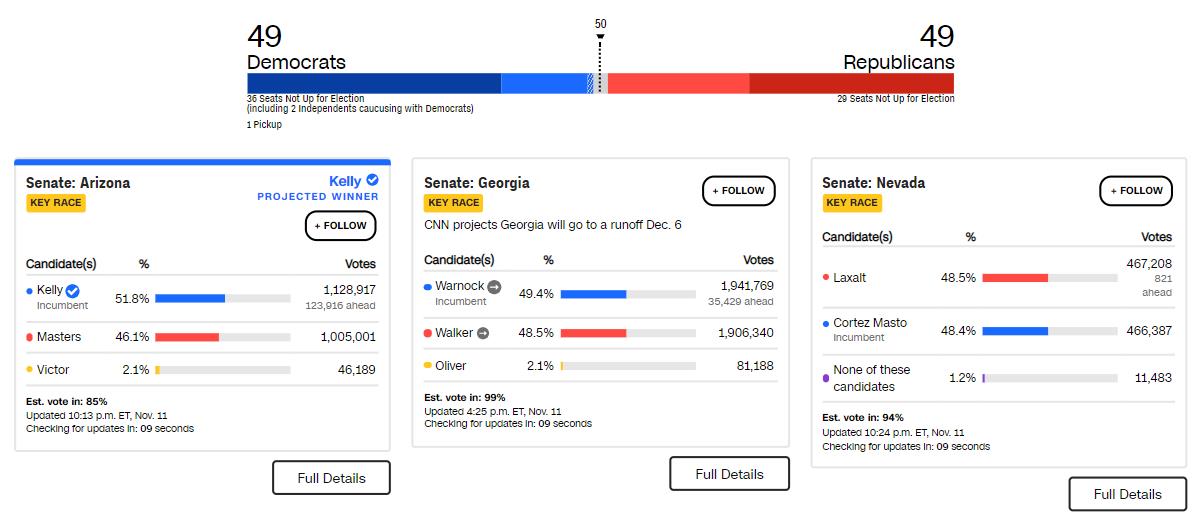The height and width of the screenshot is (516, 1197).
Task: Select the Cortez Masto candidate name
Action: 870,323
